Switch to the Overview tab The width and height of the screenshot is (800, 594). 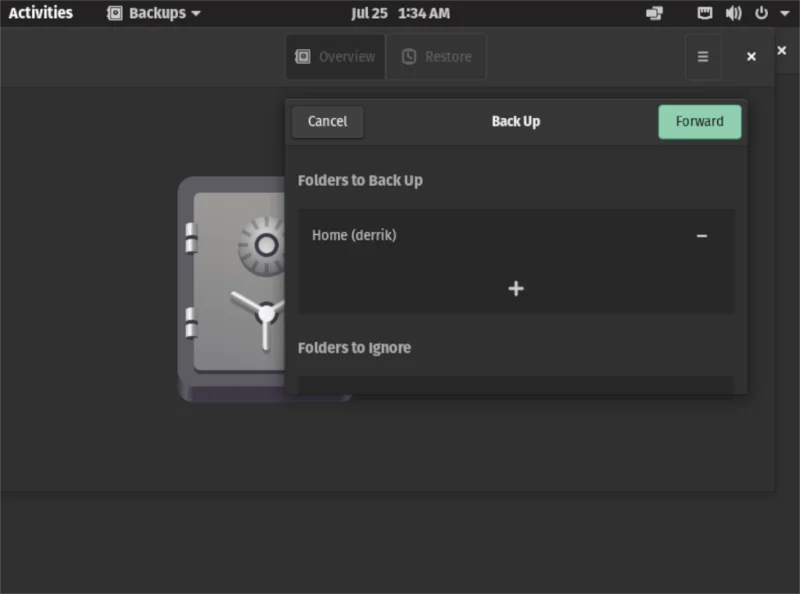click(x=336, y=57)
